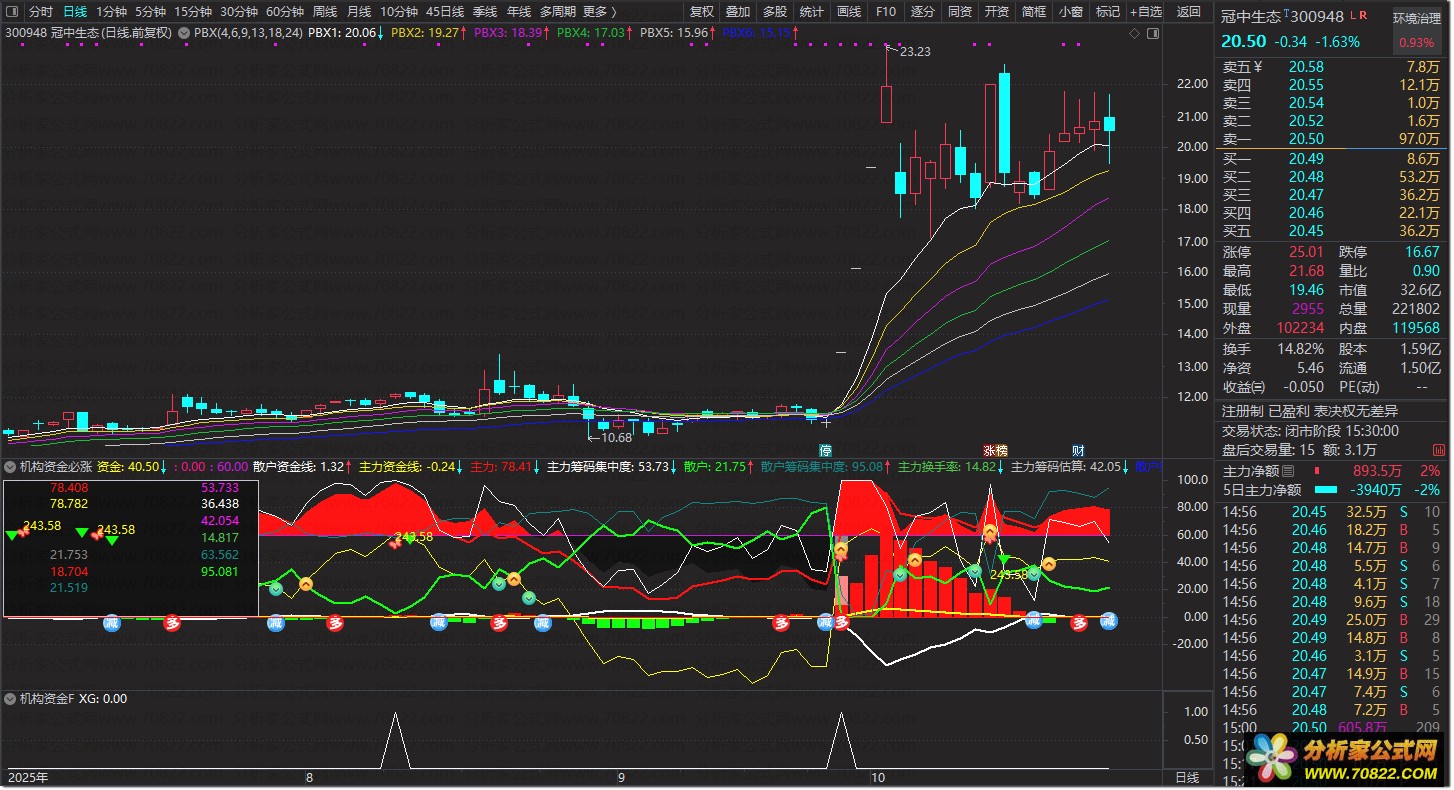Toggle the left sidebar panel icon
Screen dimensions: 1454x790
tap(12, 12)
